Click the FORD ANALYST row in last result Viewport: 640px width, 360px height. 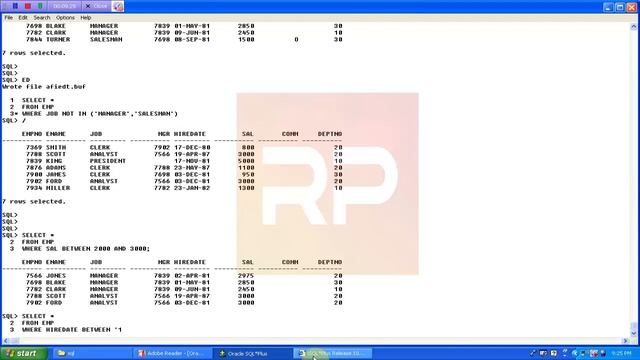point(184,302)
